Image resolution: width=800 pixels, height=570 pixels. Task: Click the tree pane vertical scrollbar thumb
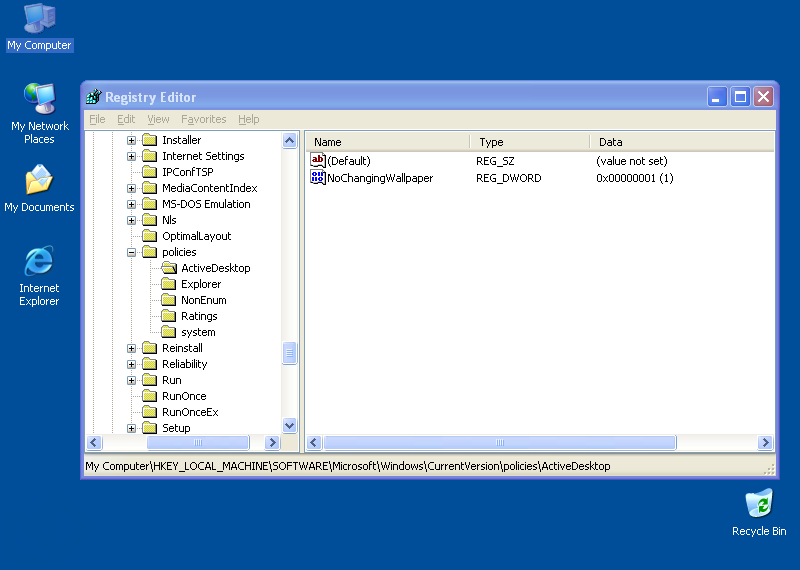(289, 353)
